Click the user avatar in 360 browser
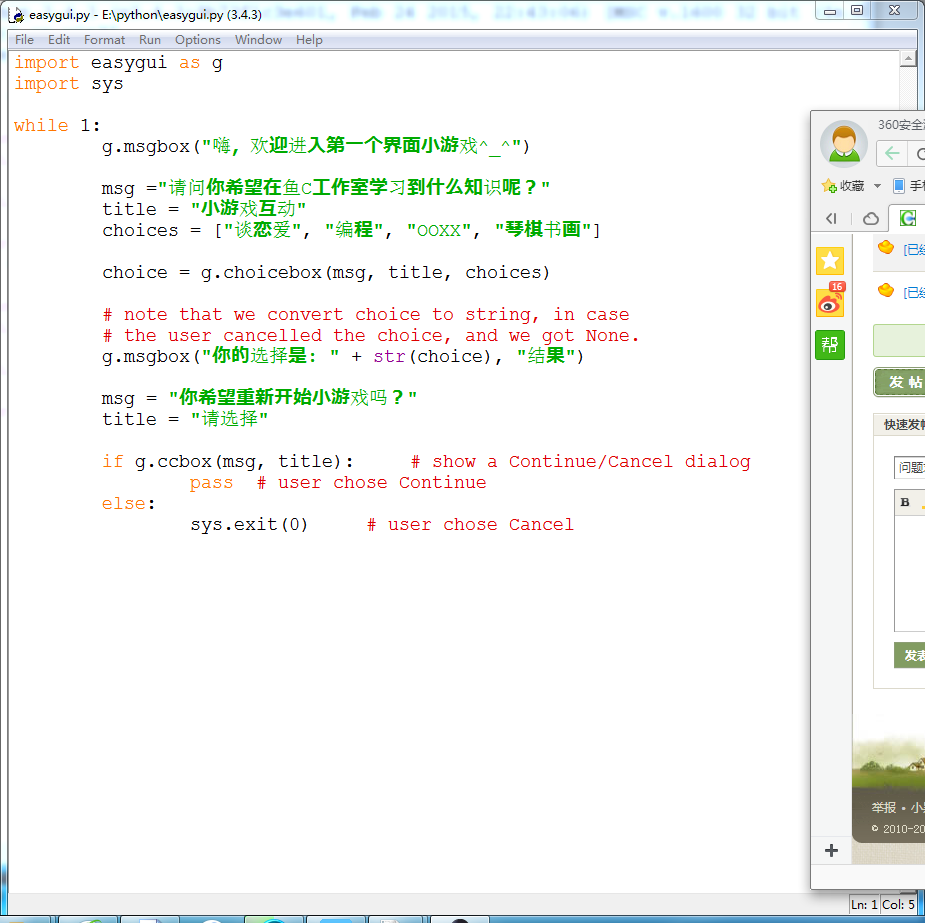The height and width of the screenshot is (923, 925). coord(843,143)
